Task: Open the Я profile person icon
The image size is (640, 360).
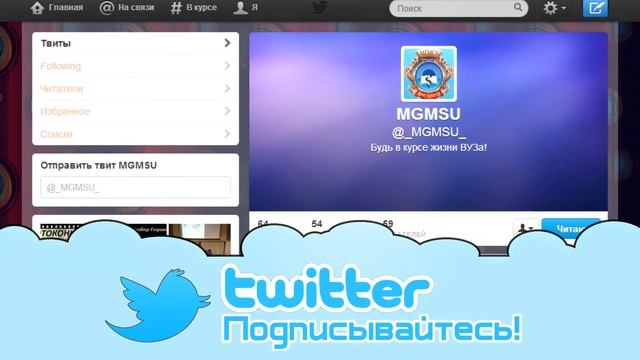Action: point(240,8)
